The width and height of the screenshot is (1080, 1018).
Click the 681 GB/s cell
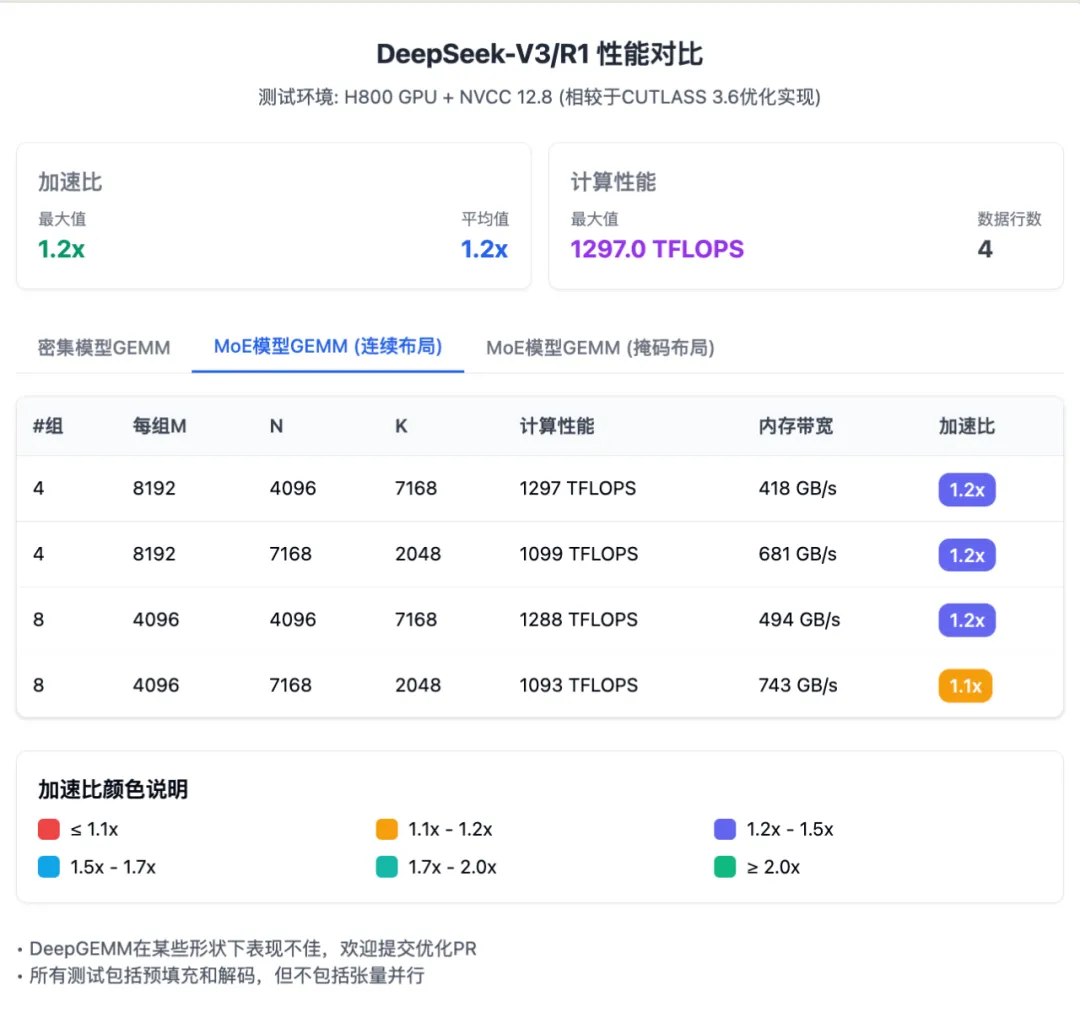[x=798, y=554]
